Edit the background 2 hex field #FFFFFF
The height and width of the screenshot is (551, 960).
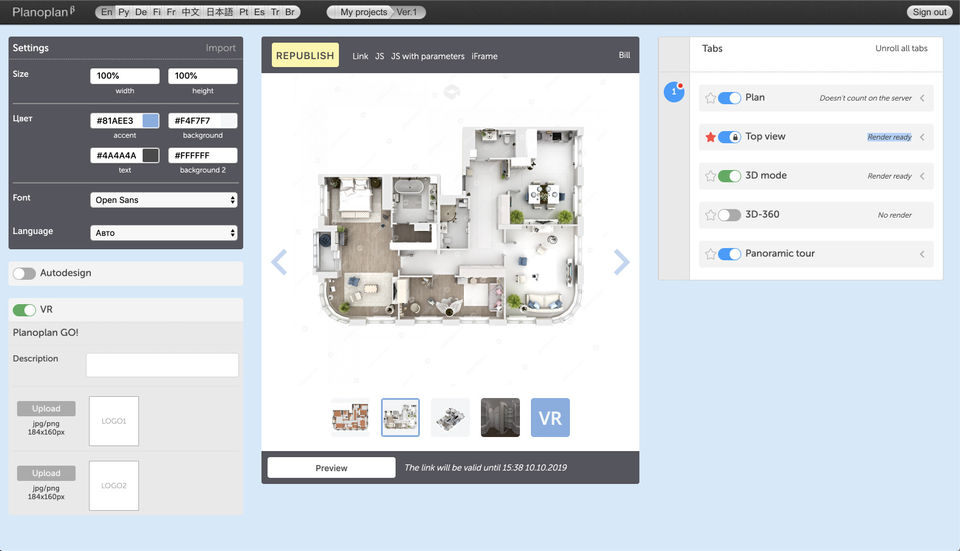[203, 156]
